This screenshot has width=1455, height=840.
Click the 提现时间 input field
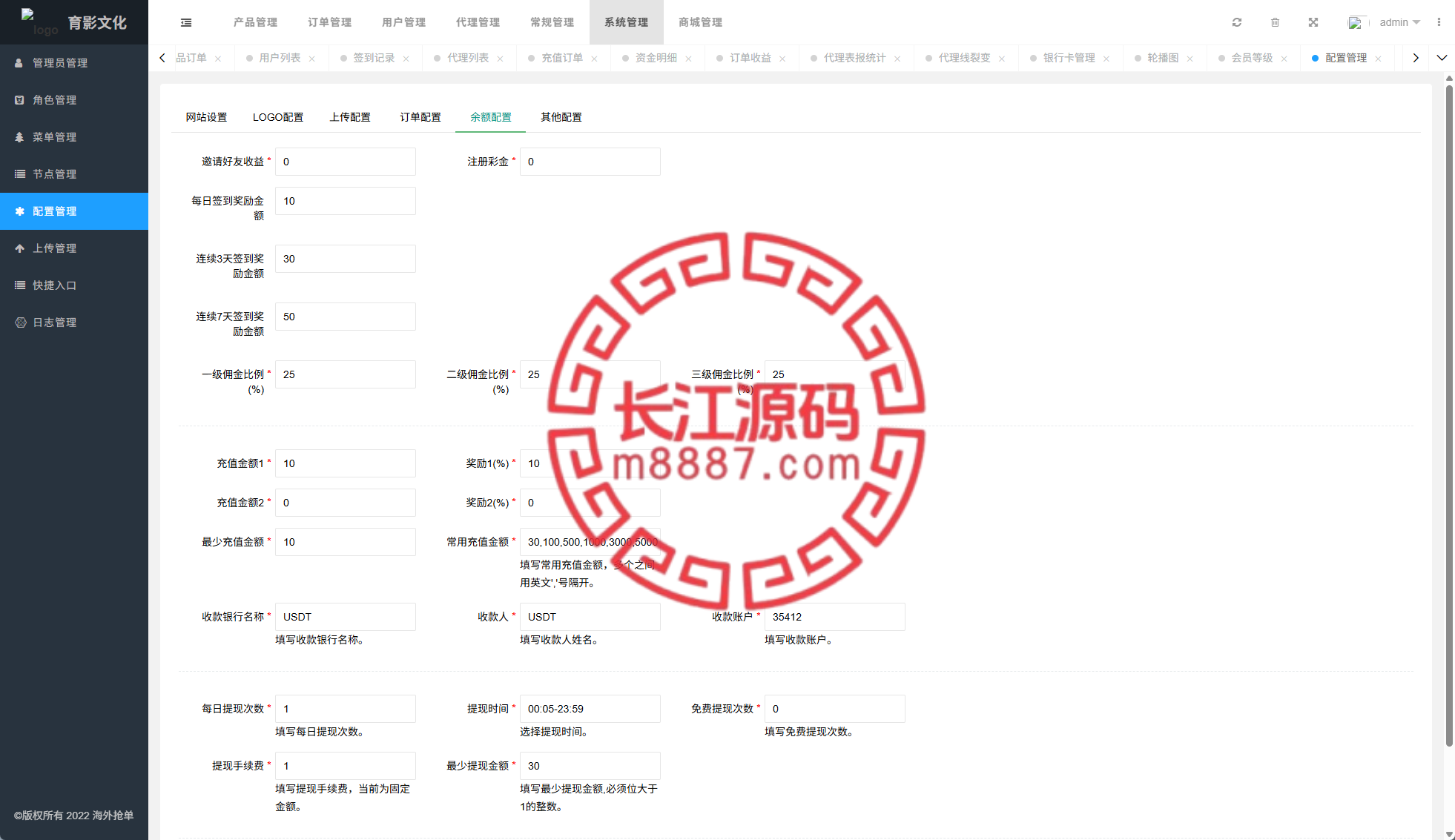pyautogui.click(x=590, y=709)
